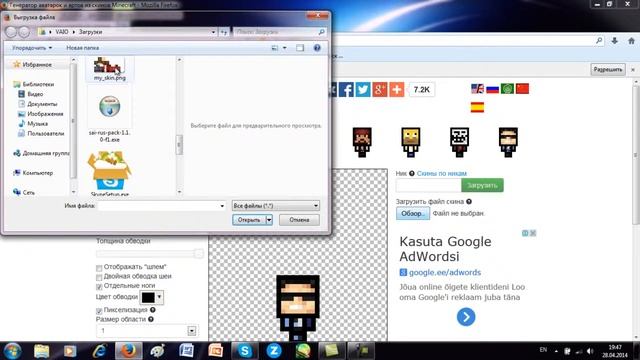Toggle Отображать "шлем" checkbox
Image resolution: width=640 pixels, height=360 pixels.
(99, 268)
